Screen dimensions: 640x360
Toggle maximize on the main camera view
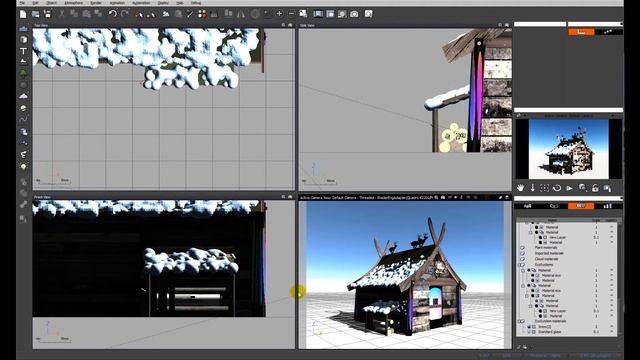click(x=507, y=197)
